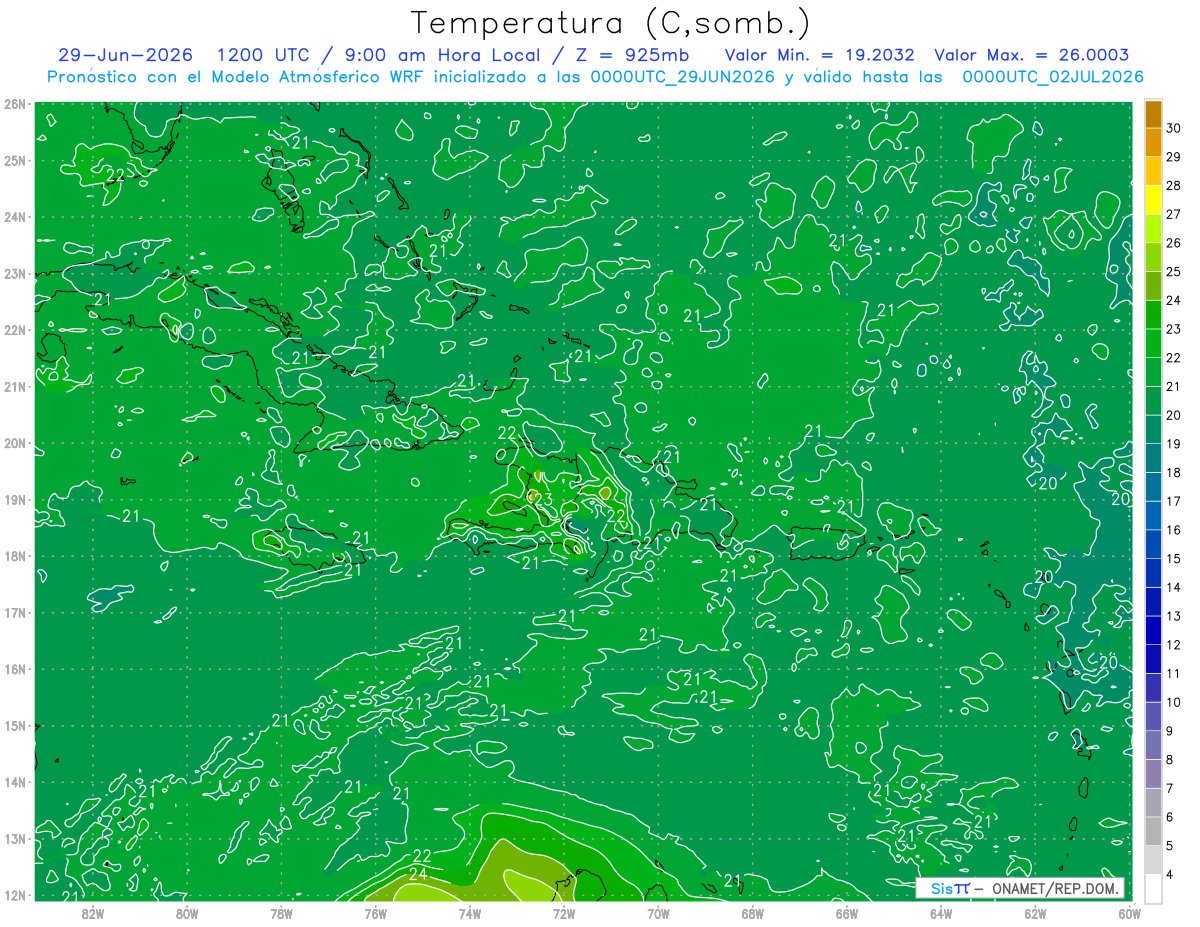Click 'Valor Min. = 19.2032' text
Screen dimensions: 1200x927
(x=819, y=56)
